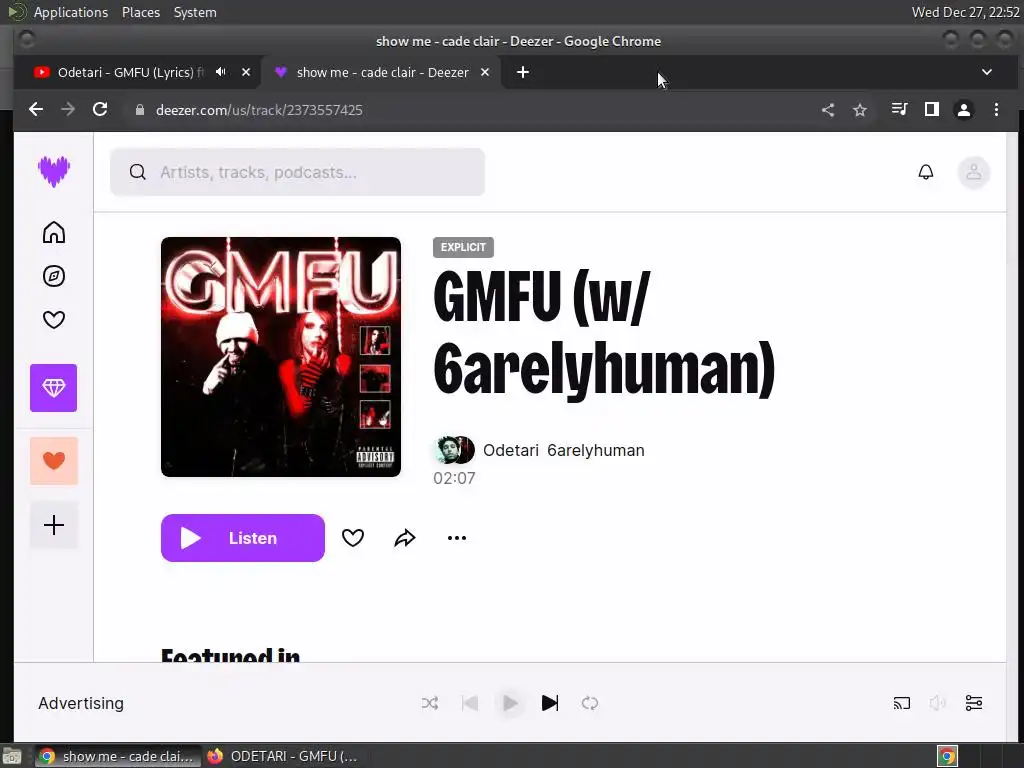The height and width of the screenshot is (768, 1024).
Task: Open the orange heart Flow tile
Action: click(x=54, y=461)
